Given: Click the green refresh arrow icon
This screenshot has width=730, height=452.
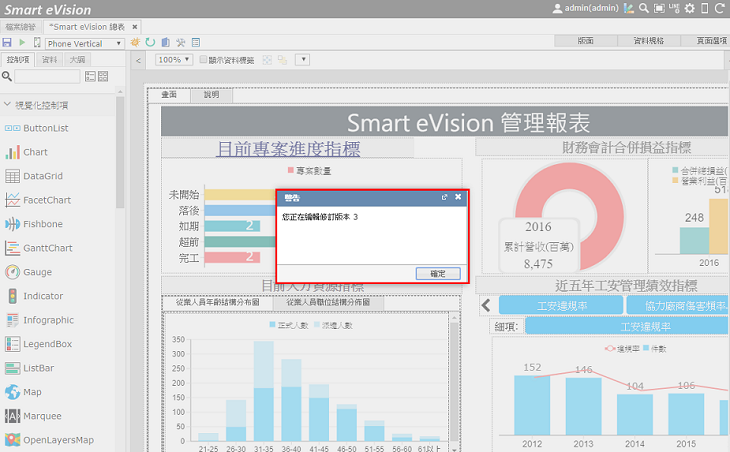Looking at the screenshot, I should (150, 43).
